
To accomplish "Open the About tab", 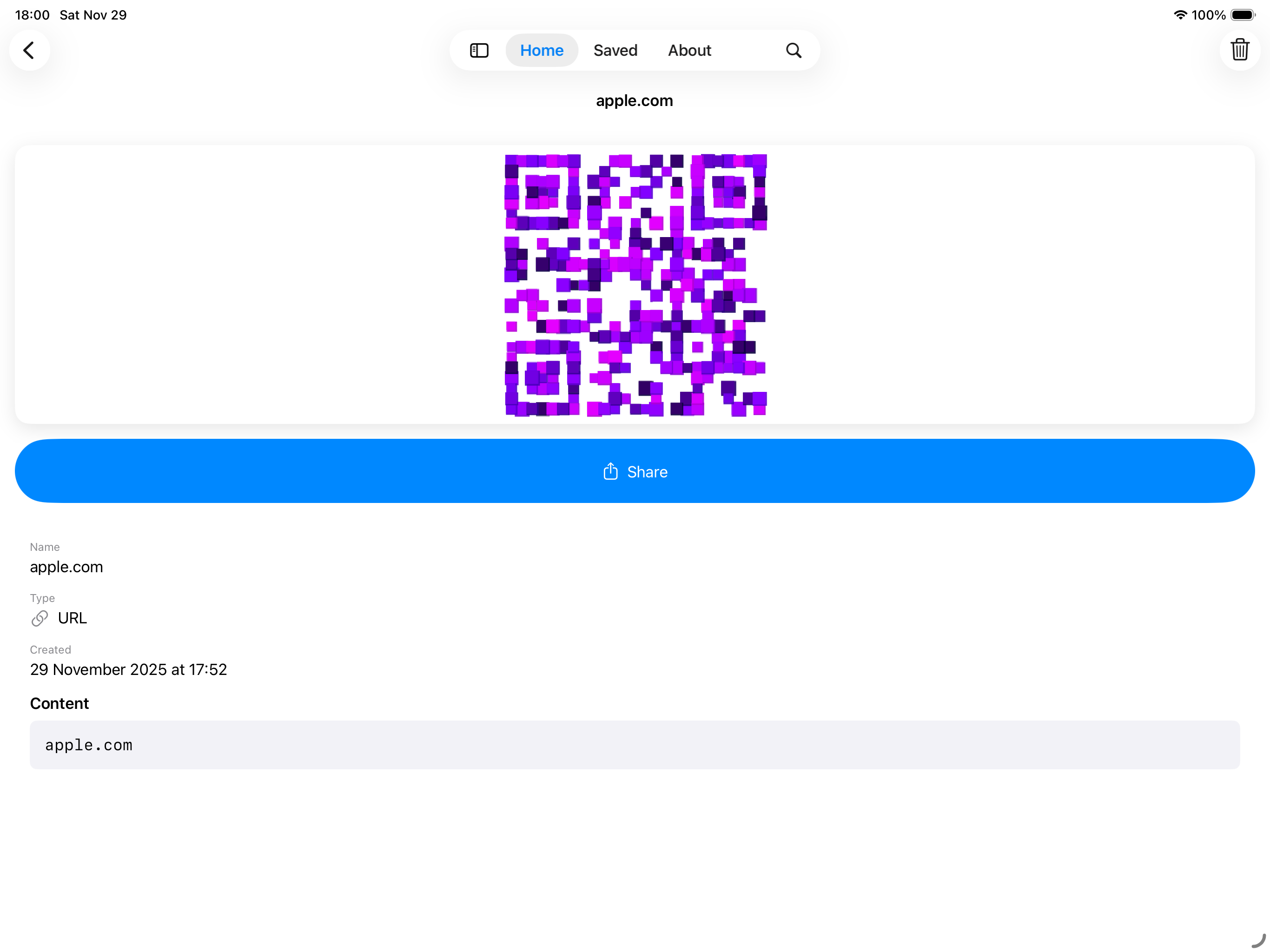I will pos(689,51).
